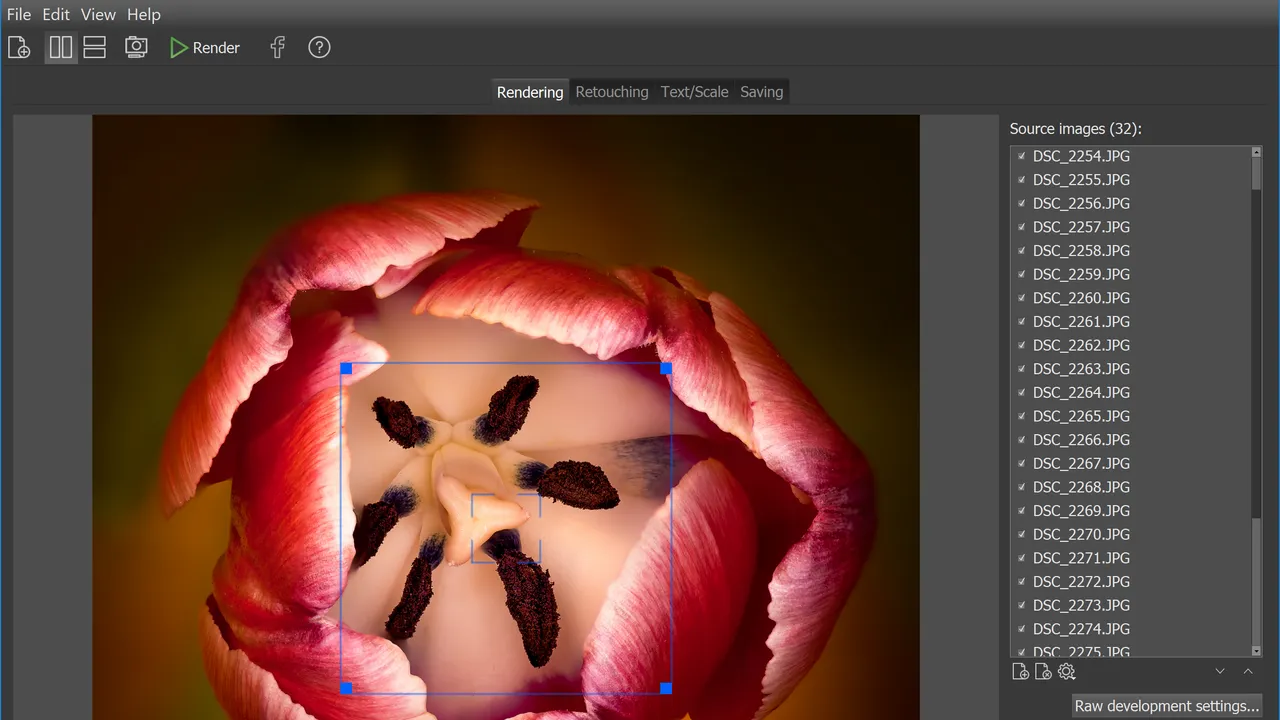This screenshot has width=1280, height=720.
Task: Click the bottom-left selection handle on the image
Action: click(346, 688)
